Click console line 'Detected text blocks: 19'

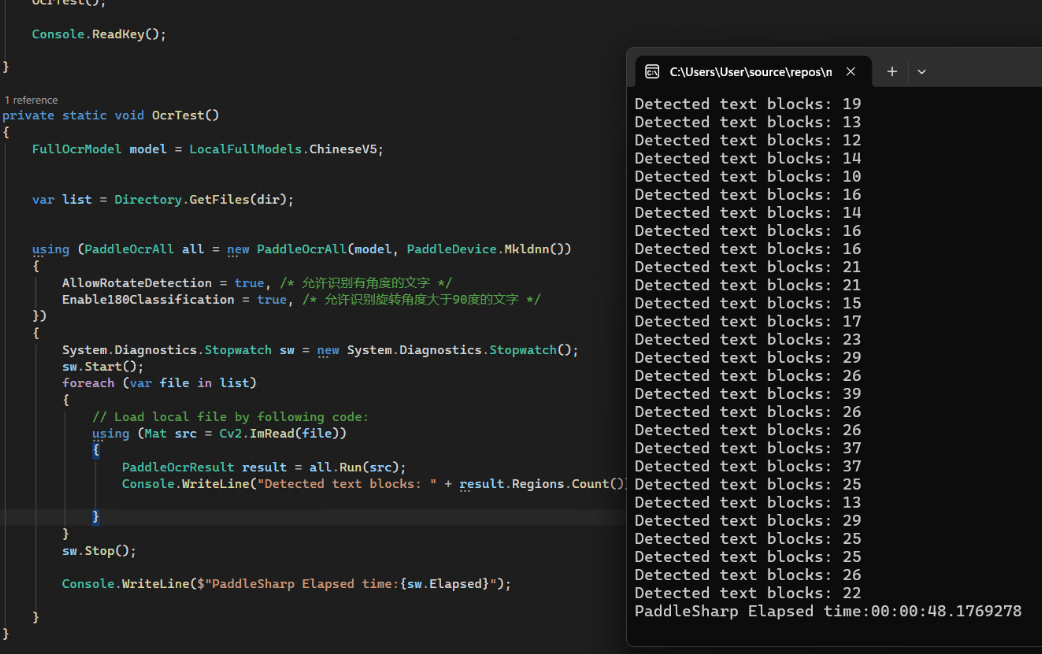click(748, 104)
